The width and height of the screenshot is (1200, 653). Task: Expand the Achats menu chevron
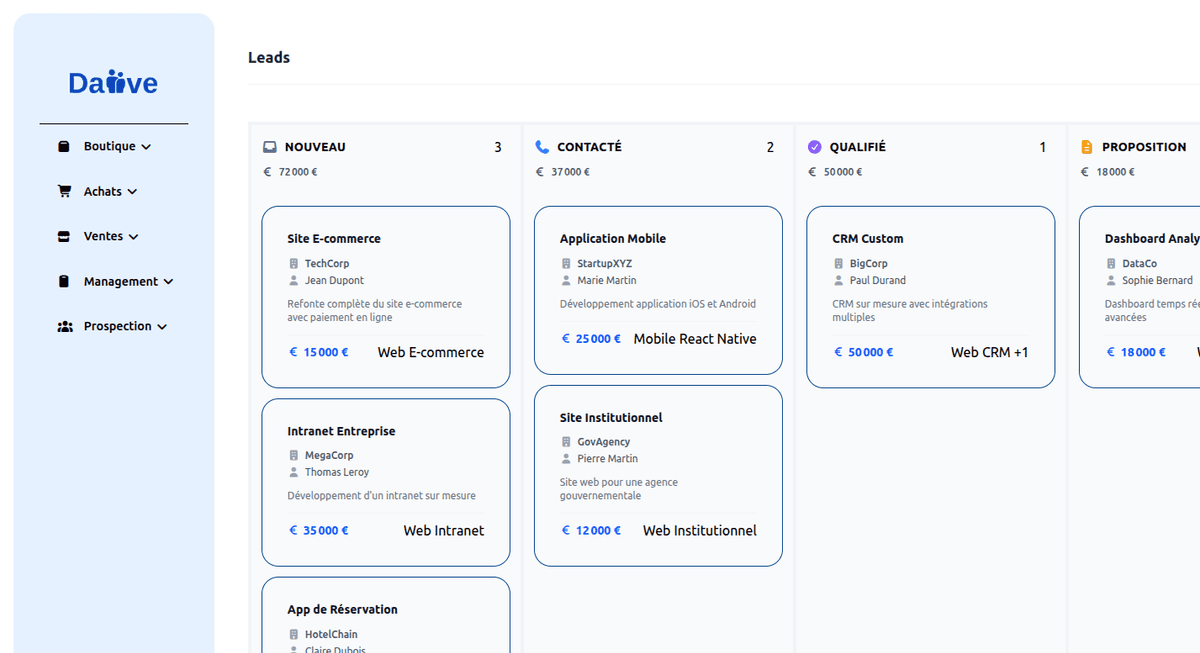pyautogui.click(x=132, y=192)
